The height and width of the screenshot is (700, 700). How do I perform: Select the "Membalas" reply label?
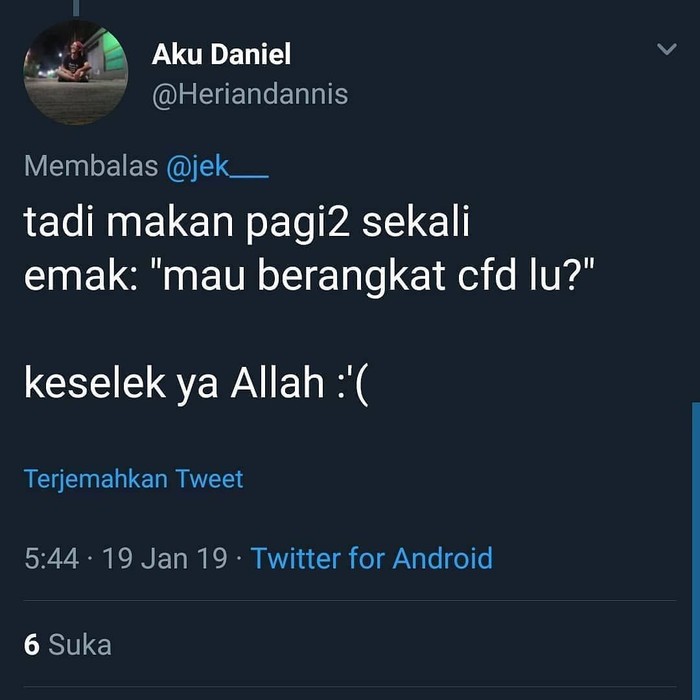coord(91,166)
